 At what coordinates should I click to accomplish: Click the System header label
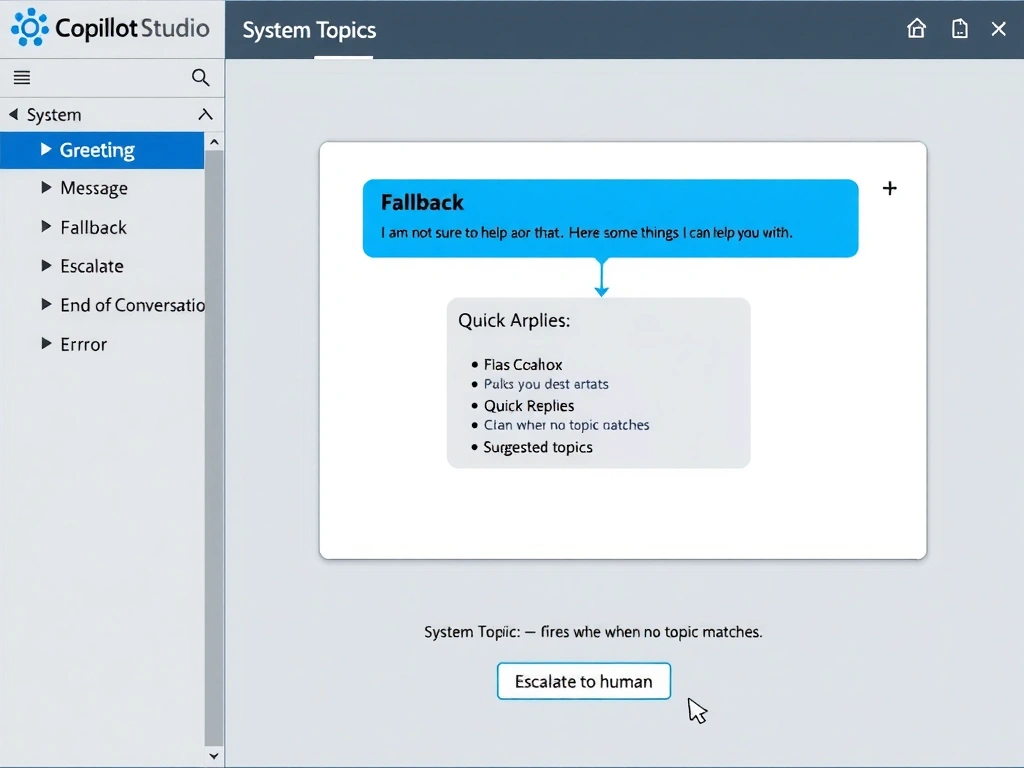(x=54, y=115)
